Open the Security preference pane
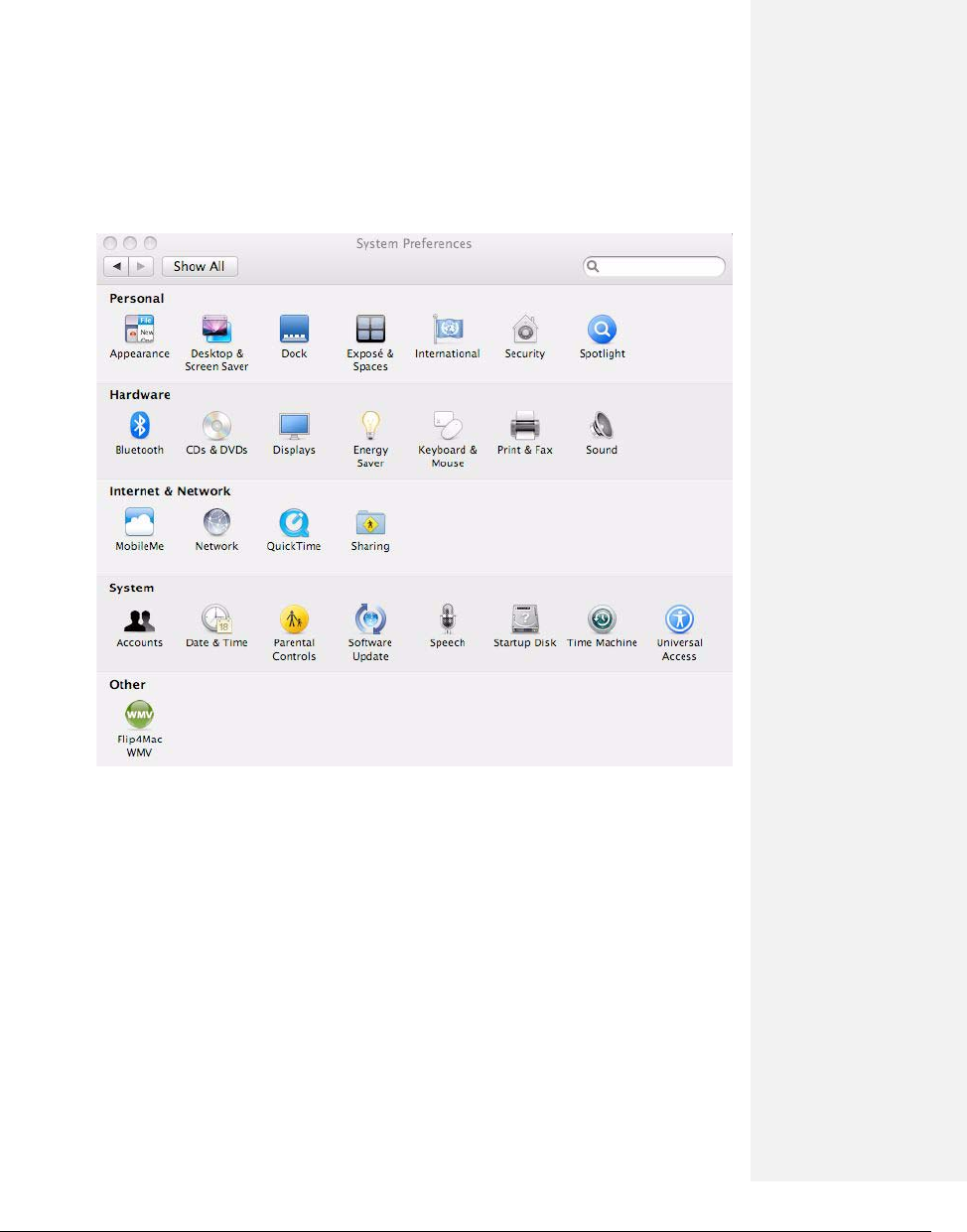Image resolution: width=967 pixels, height=1232 pixels. coord(524,330)
